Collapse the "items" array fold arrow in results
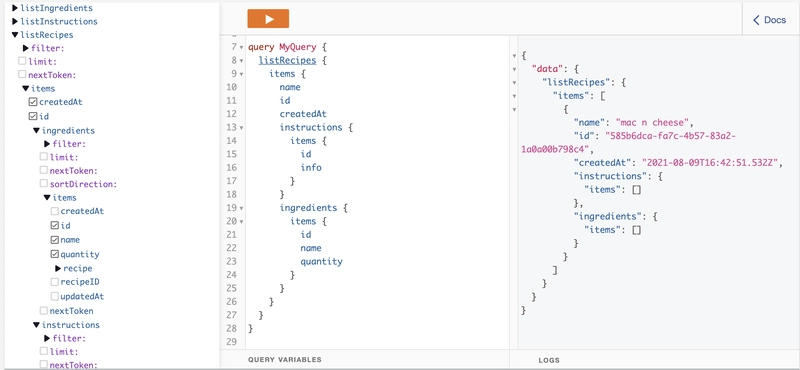The width and height of the screenshot is (800, 370). pos(514,95)
